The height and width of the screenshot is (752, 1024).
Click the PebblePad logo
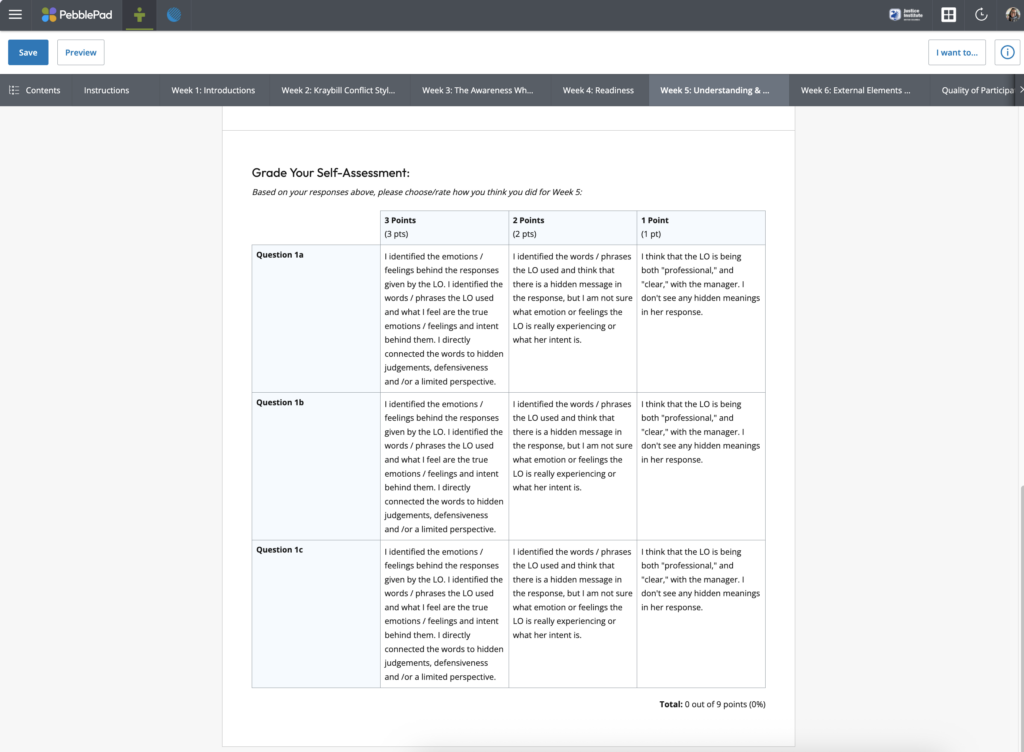[76, 14]
